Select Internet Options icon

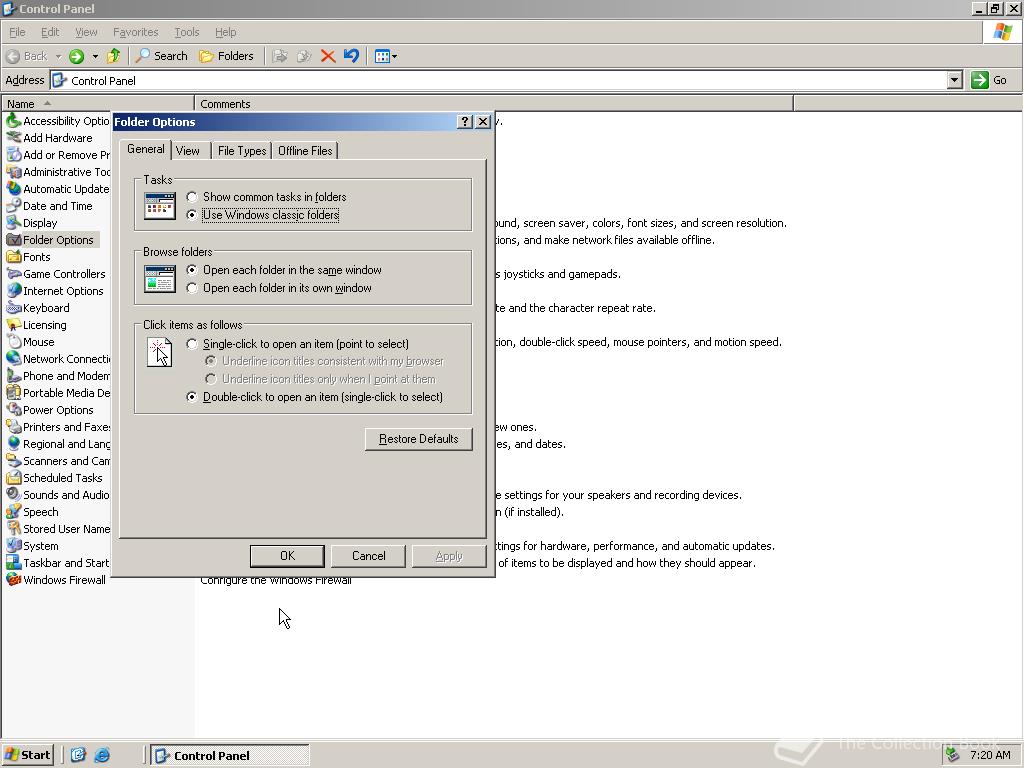point(14,291)
